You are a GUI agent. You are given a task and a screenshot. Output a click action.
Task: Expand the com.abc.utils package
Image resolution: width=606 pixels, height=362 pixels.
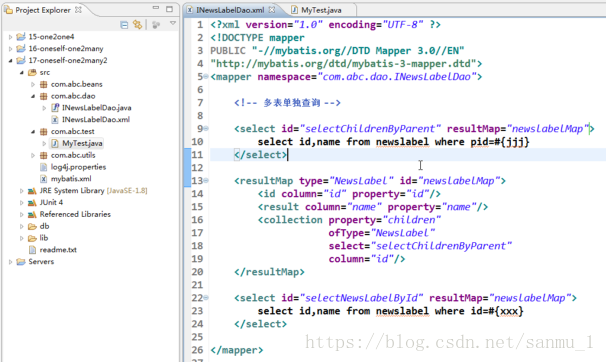(33, 155)
